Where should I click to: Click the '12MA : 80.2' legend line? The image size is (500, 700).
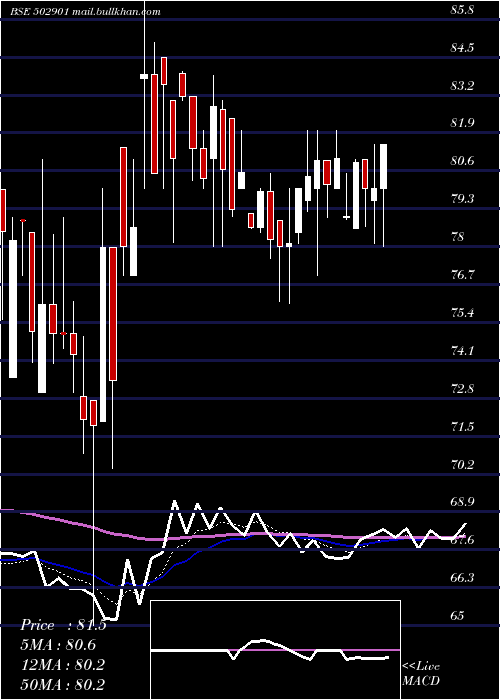coord(63,665)
